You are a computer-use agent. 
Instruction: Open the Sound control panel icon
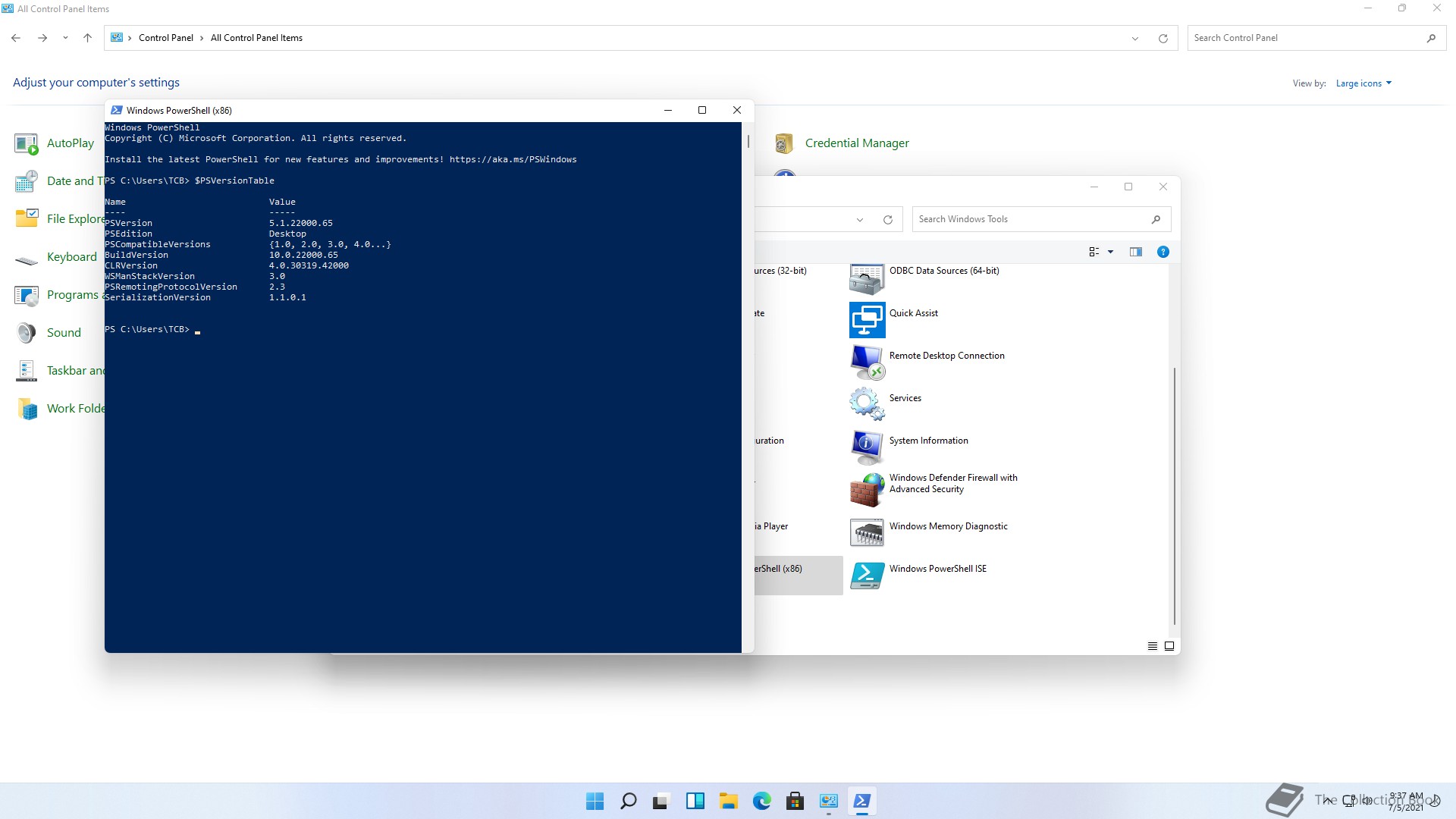click(27, 333)
